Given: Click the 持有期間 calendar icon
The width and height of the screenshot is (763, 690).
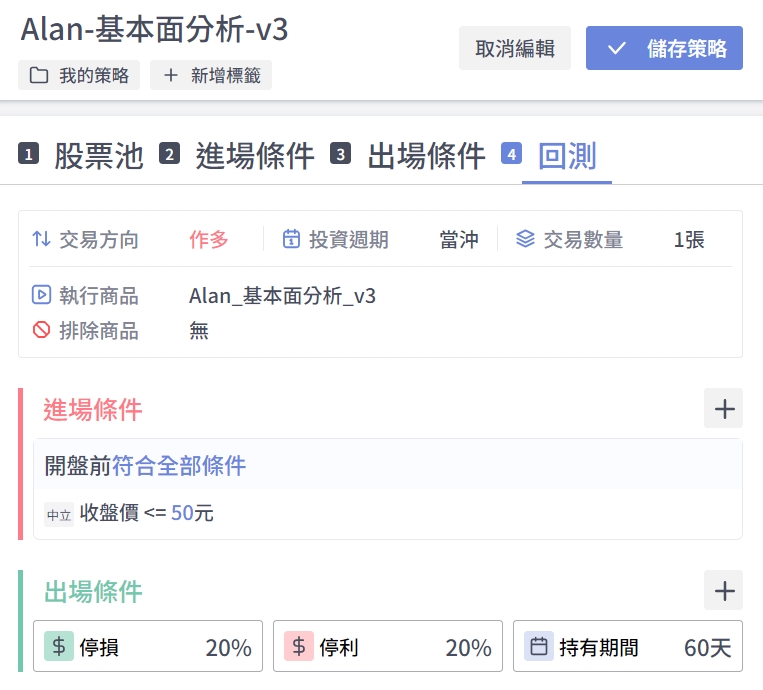Looking at the screenshot, I should click(x=539, y=646).
